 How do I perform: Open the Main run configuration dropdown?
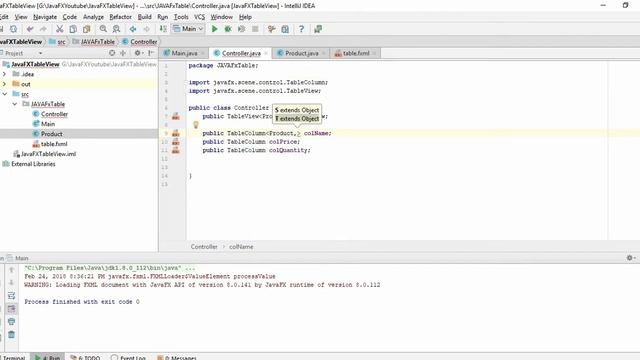(188, 29)
